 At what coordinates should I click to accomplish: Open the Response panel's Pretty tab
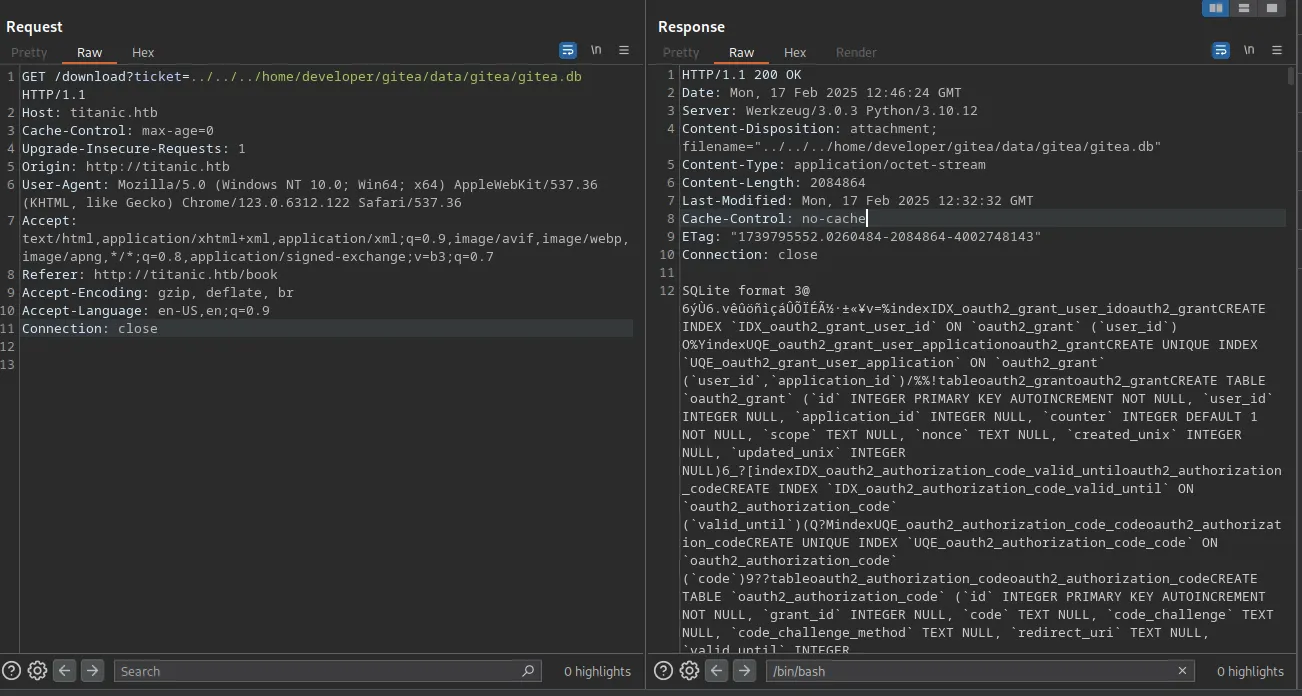[x=681, y=52]
